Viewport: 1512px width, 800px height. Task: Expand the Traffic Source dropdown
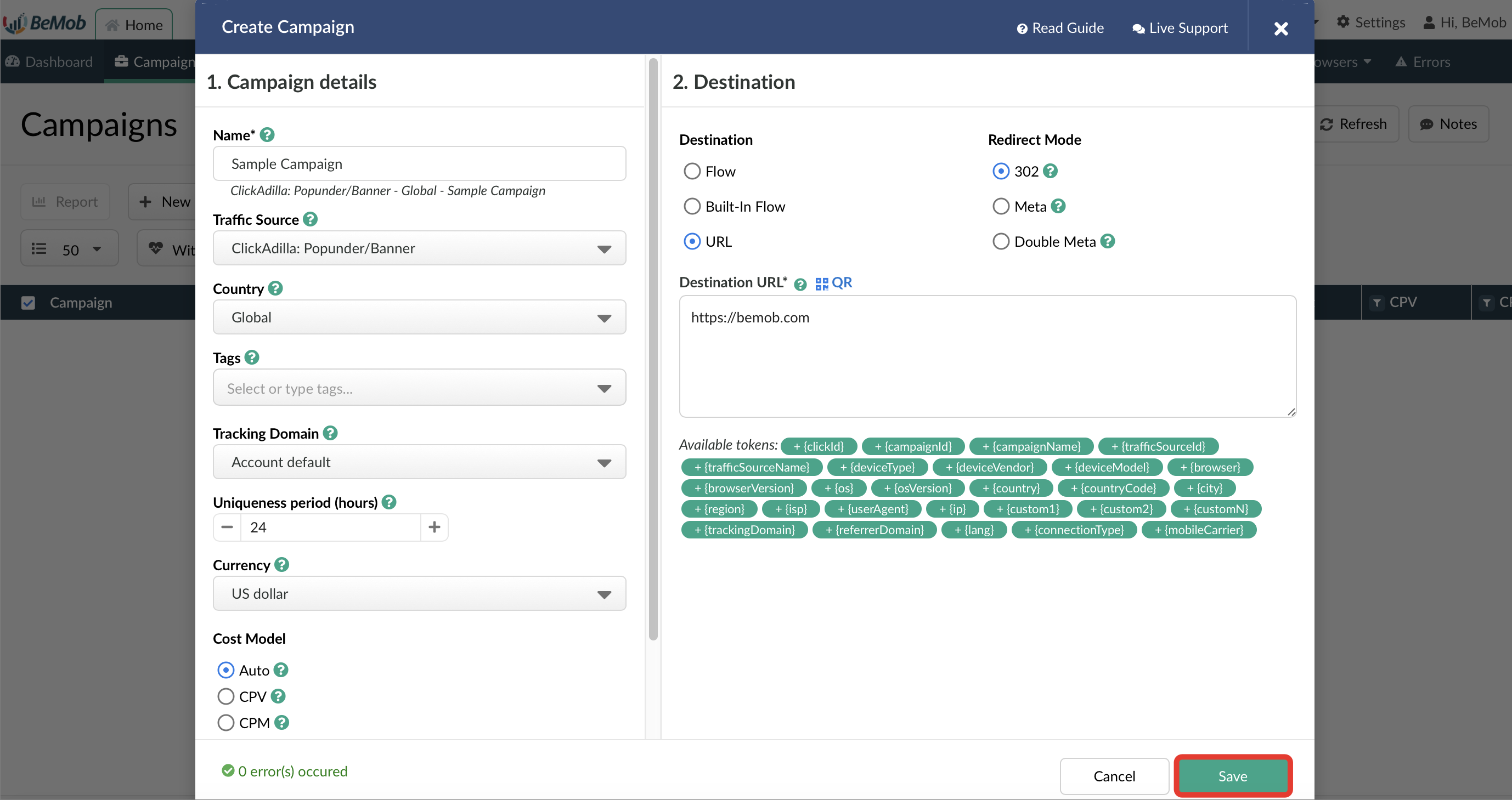point(419,248)
